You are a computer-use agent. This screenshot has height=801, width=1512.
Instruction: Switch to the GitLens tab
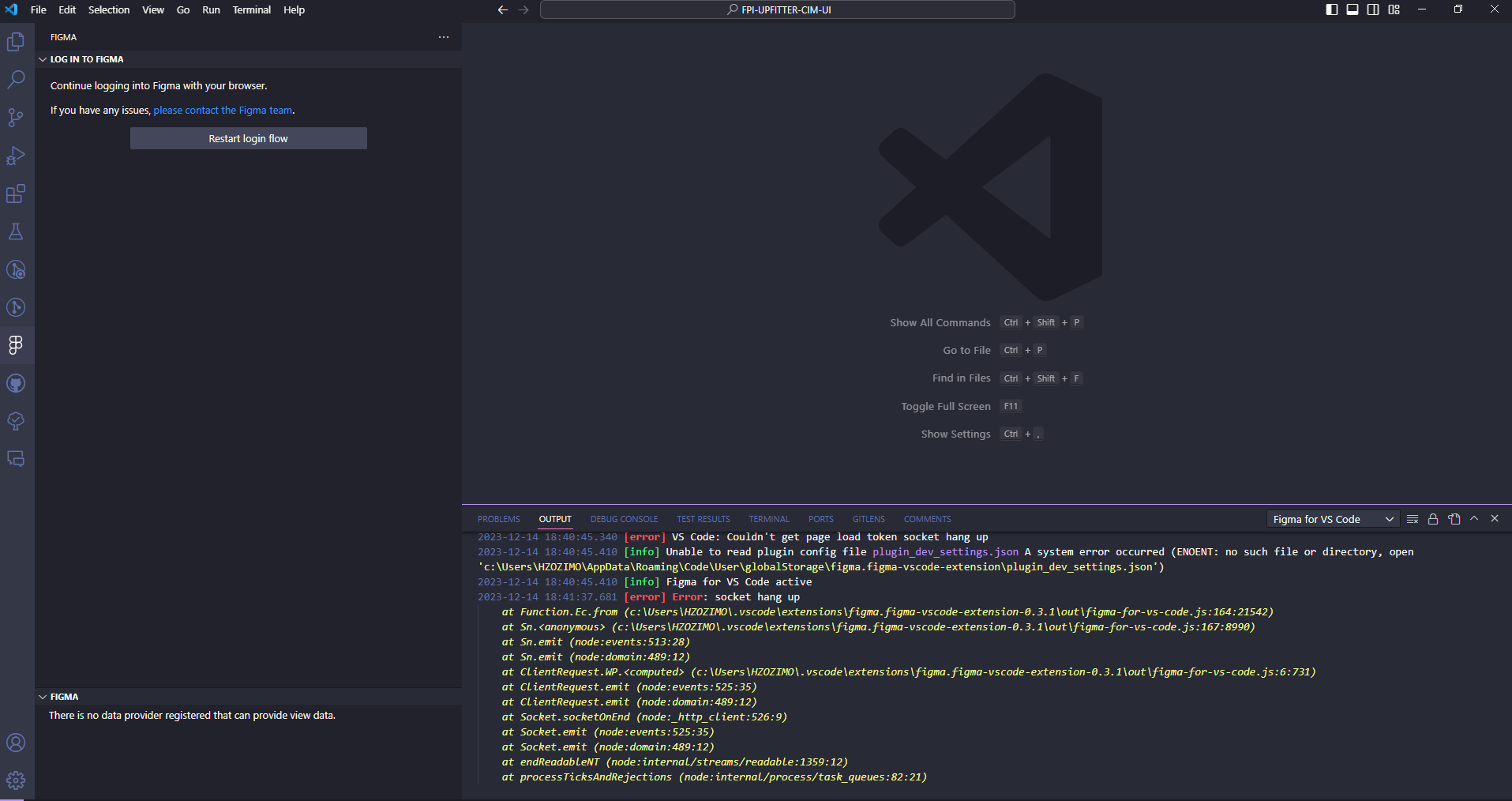tap(869, 519)
